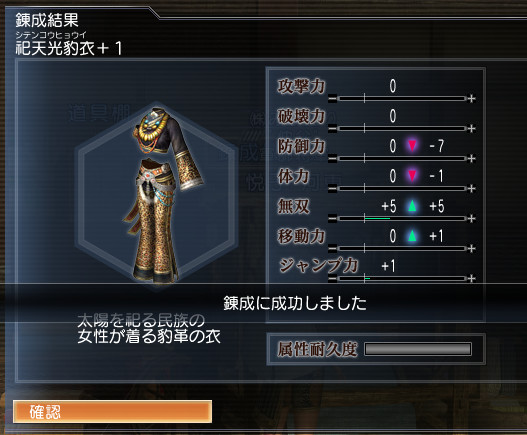Click the plus end of ジャンプ力 bar
527x435 pixels.
click(x=472, y=278)
